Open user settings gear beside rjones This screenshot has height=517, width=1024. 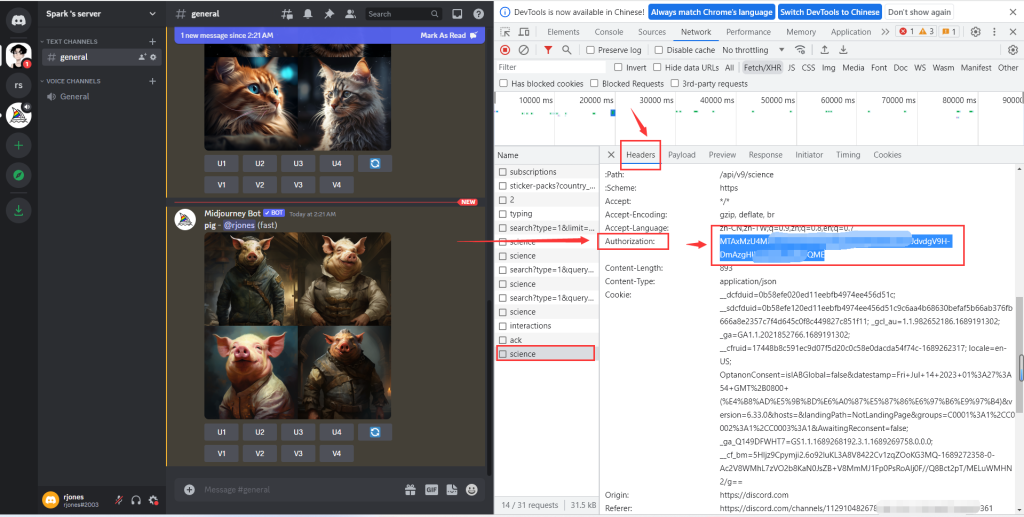pos(154,499)
